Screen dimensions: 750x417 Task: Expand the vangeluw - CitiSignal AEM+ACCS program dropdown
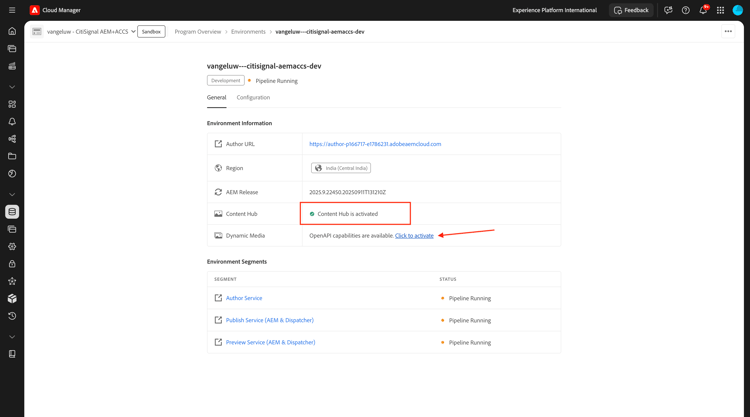(91, 32)
